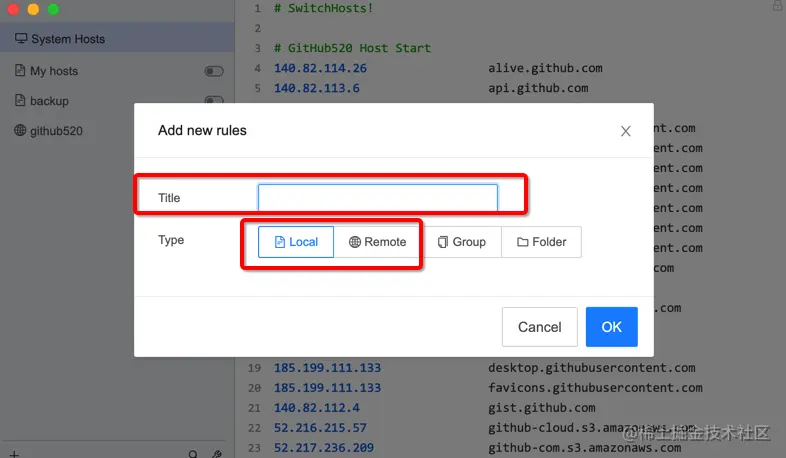The image size is (786, 458).
Task: Click line number 1 in gutter
Action: point(257,8)
